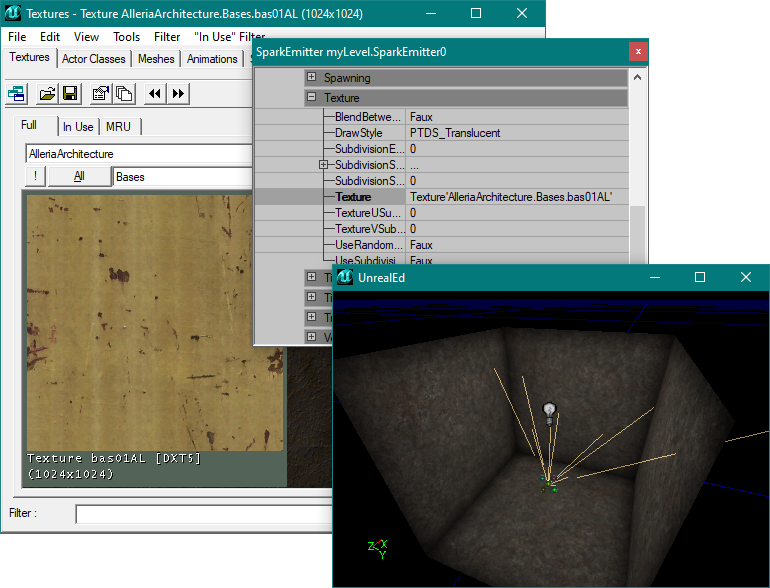Go to previous group with rewind arrows

click(x=155, y=93)
